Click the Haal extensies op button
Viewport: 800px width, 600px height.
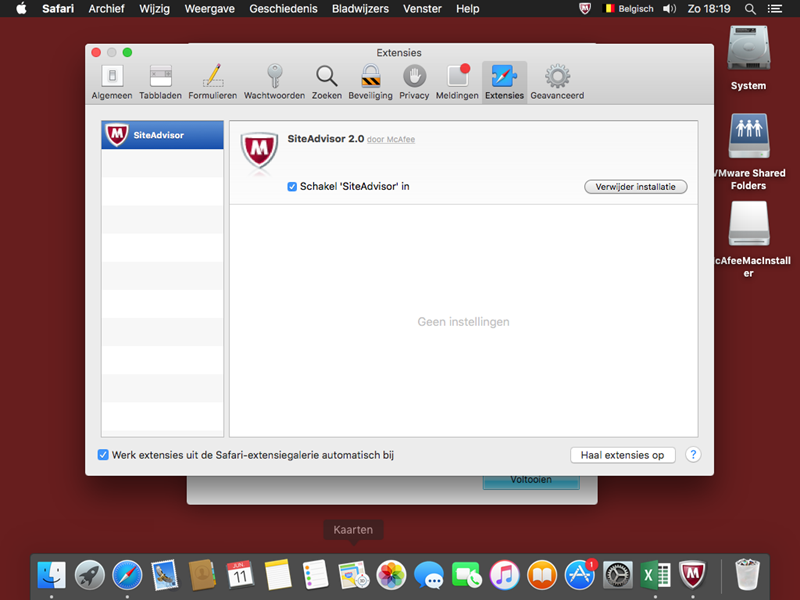tap(622, 455)
